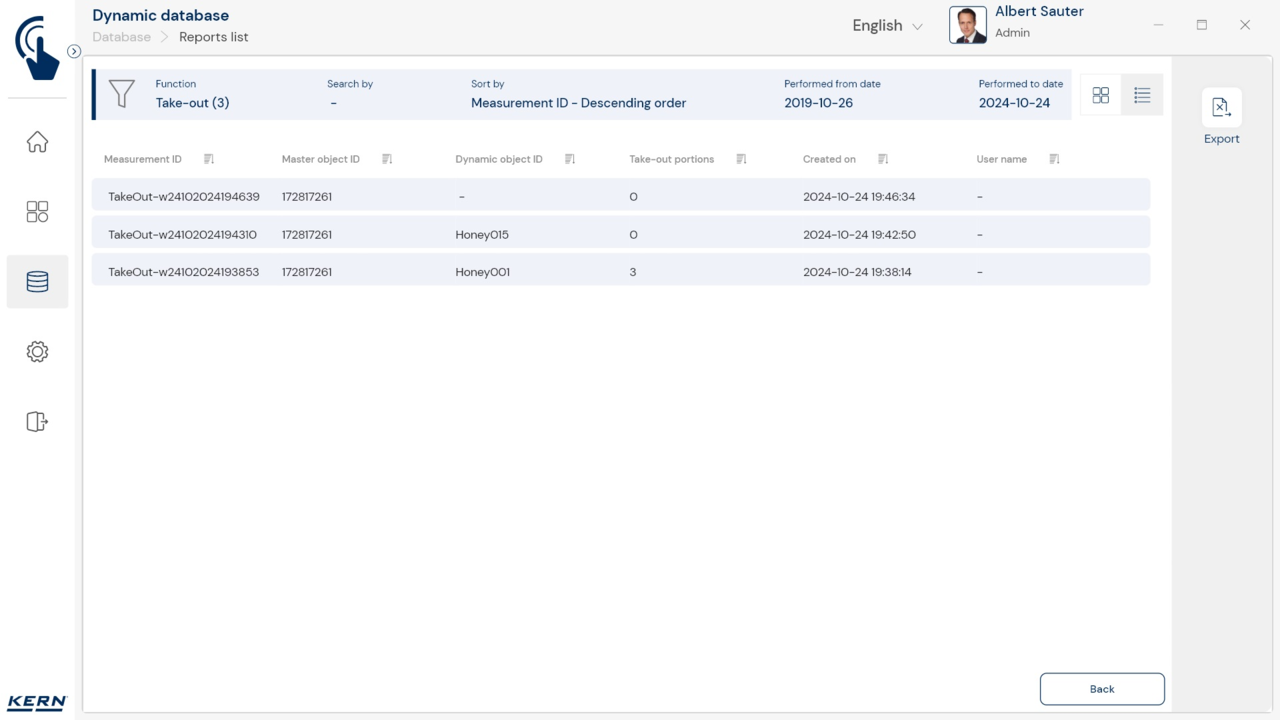Sort by Take-out portions column

(x=741, y=159)
